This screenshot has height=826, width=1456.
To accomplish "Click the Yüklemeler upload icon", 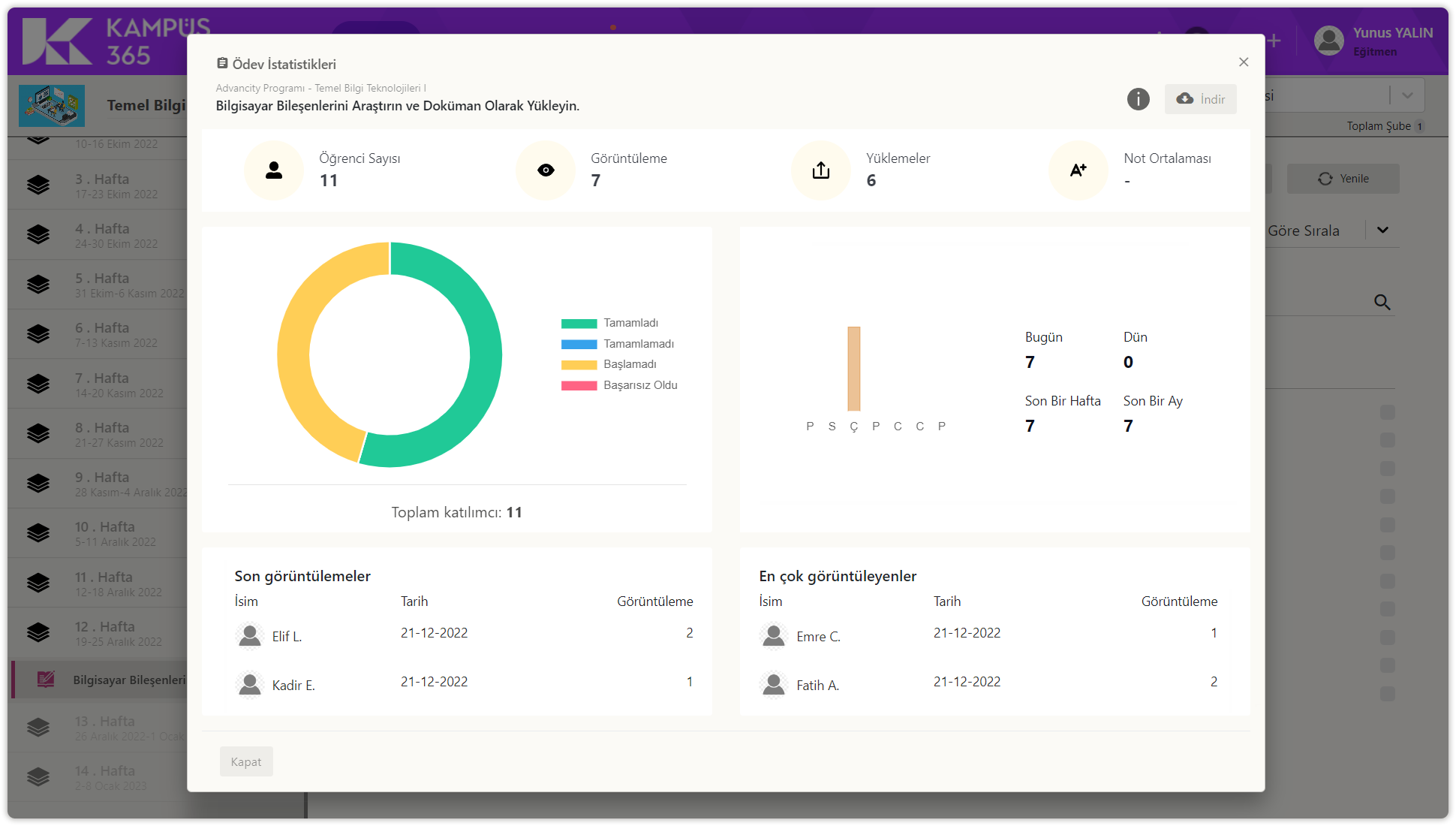I will (x=821, y=170).
